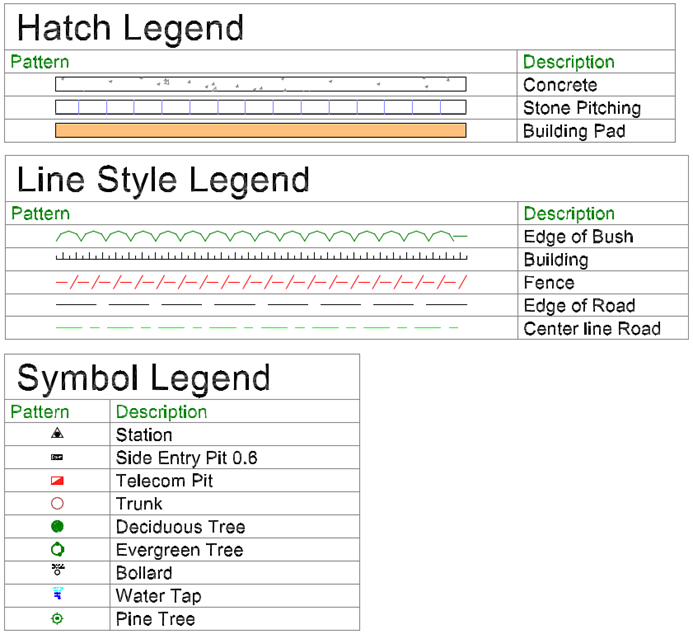This screenshot has height=634, width=693.
Task: Click the Station triangle symbol
Action: (57, 433)
